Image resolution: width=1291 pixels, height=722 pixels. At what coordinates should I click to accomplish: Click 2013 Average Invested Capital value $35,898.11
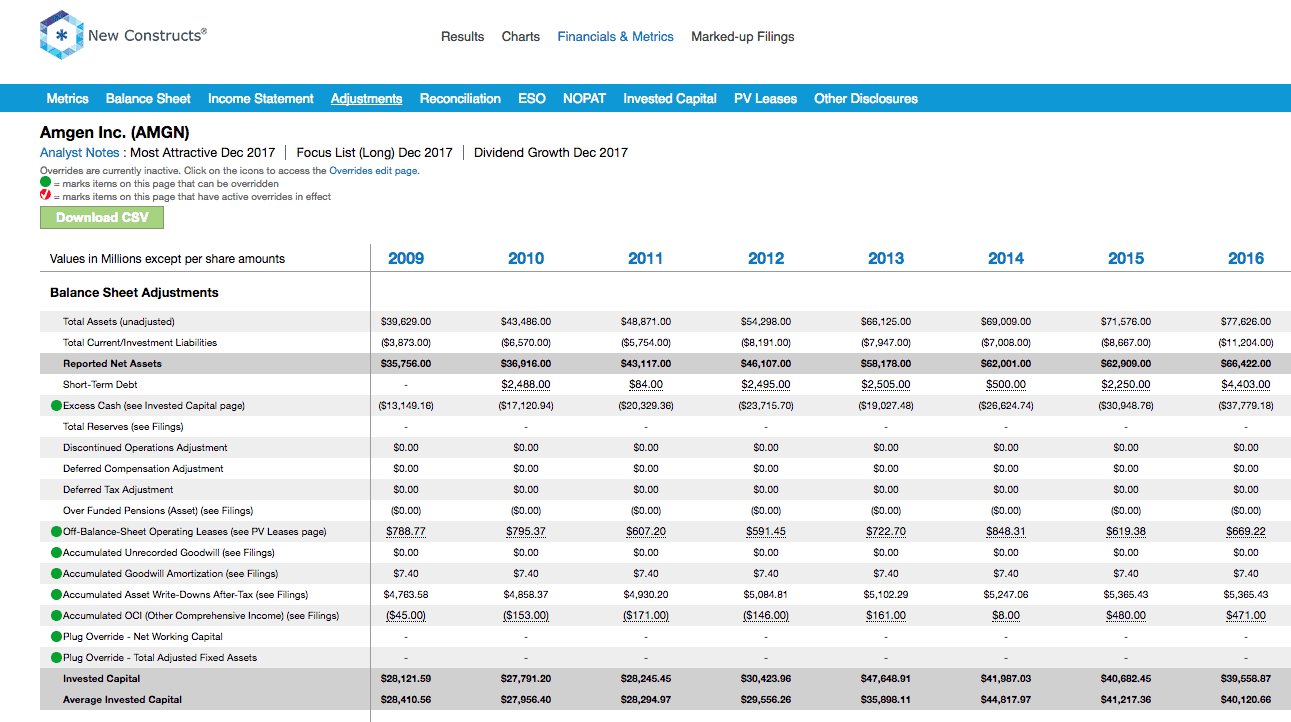click(886, 700)
